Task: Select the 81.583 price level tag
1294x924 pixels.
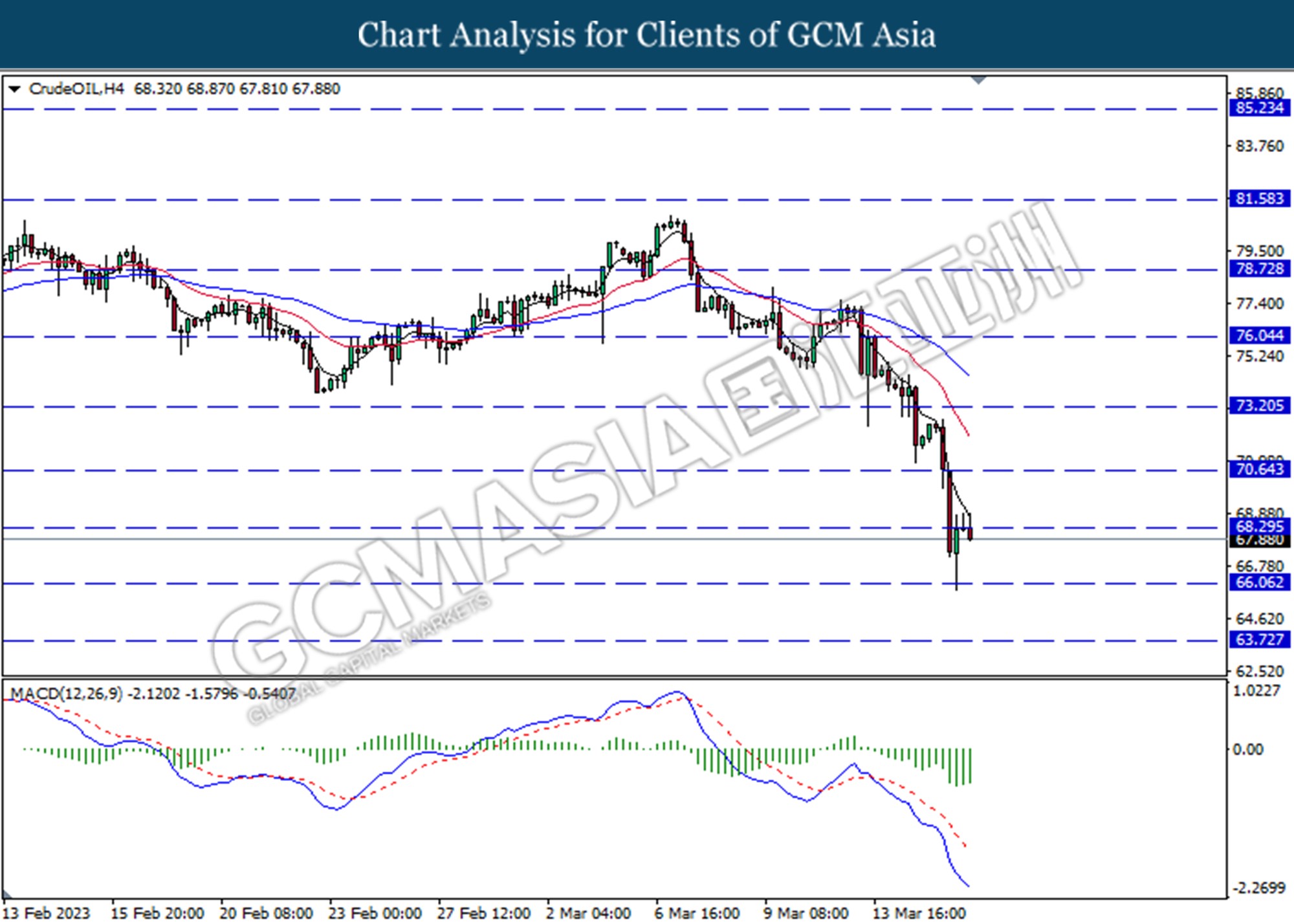Action: 1258,199
